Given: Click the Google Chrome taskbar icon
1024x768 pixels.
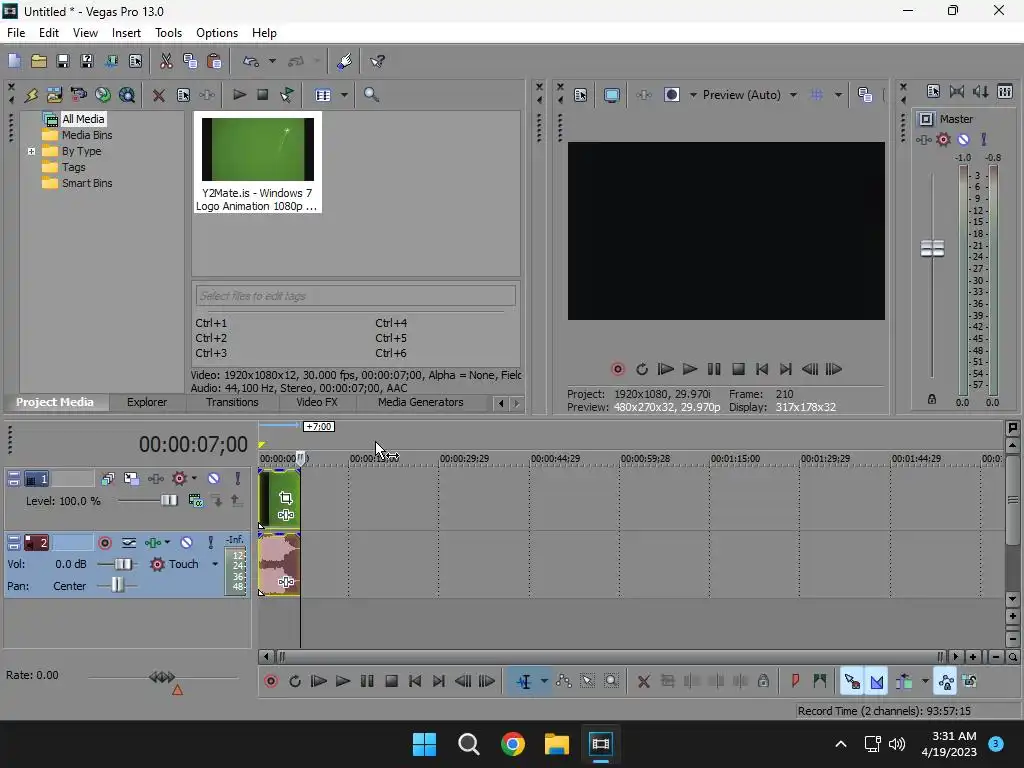Looking at the screenshot, I should [x=513, y=744].
